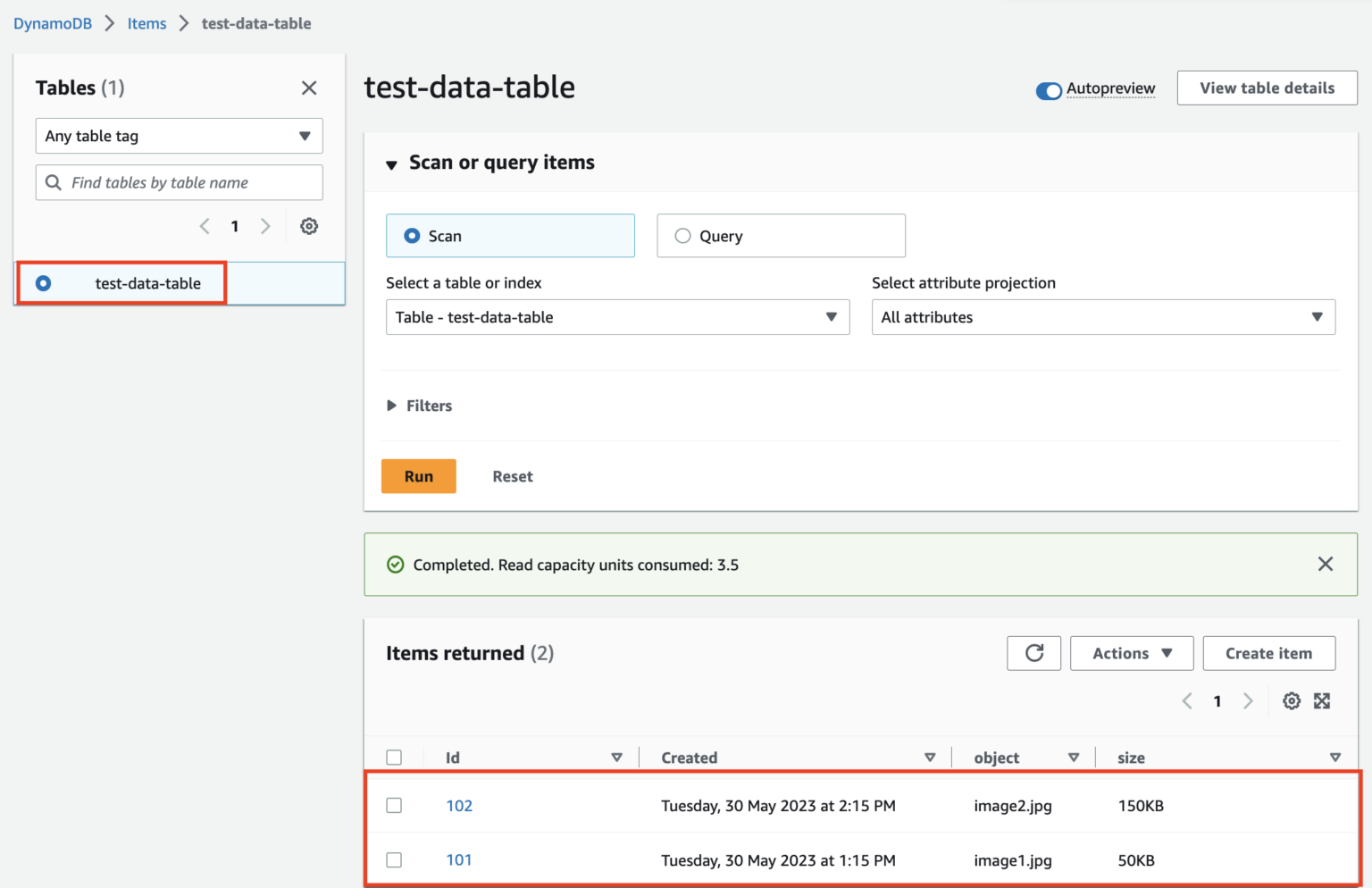Expand items view to fullscreen
The width and height of the screenshot is (1372, 888).
(1322, 700)
